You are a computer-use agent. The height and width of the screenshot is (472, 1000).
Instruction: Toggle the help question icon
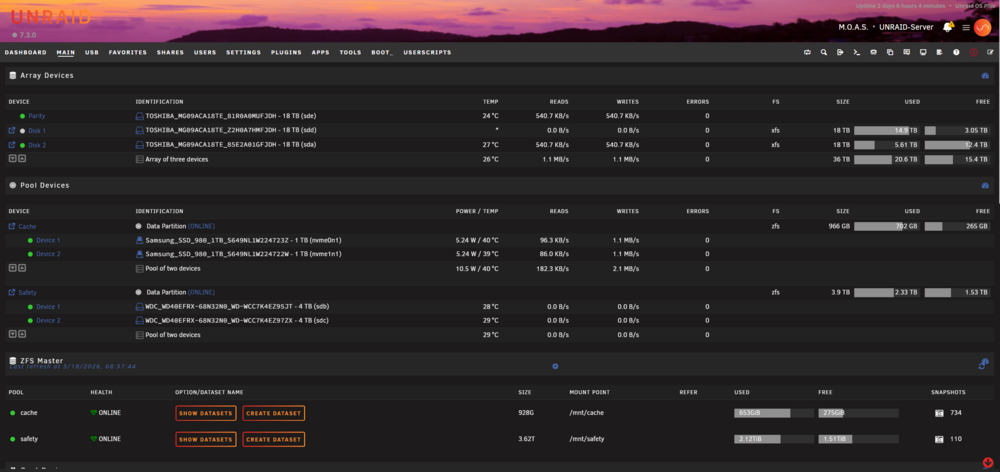pos(956,52)
